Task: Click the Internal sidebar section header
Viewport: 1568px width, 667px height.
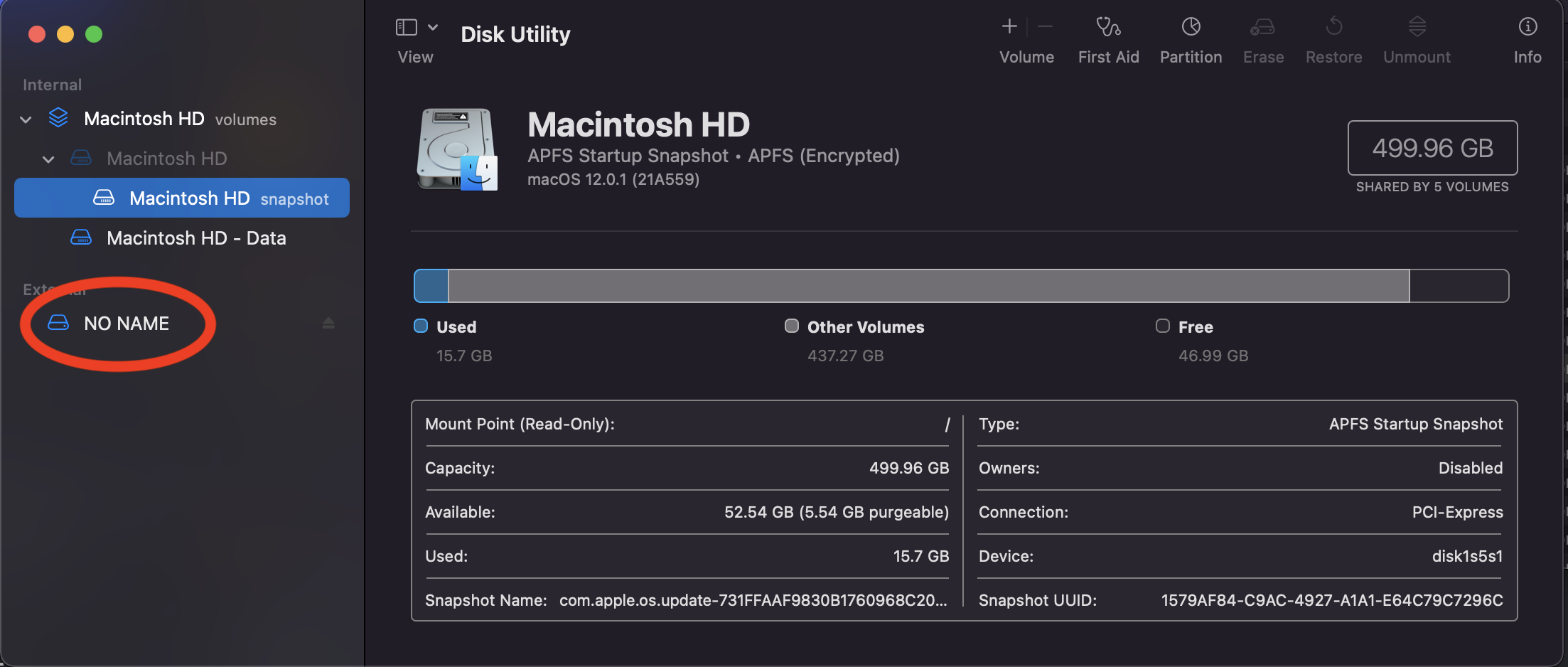Action: pyautogui.click(x=52, y=85)
